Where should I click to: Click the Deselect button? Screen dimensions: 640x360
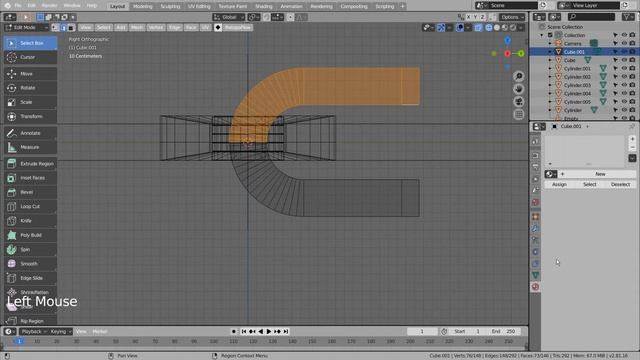tap(620, 184)
